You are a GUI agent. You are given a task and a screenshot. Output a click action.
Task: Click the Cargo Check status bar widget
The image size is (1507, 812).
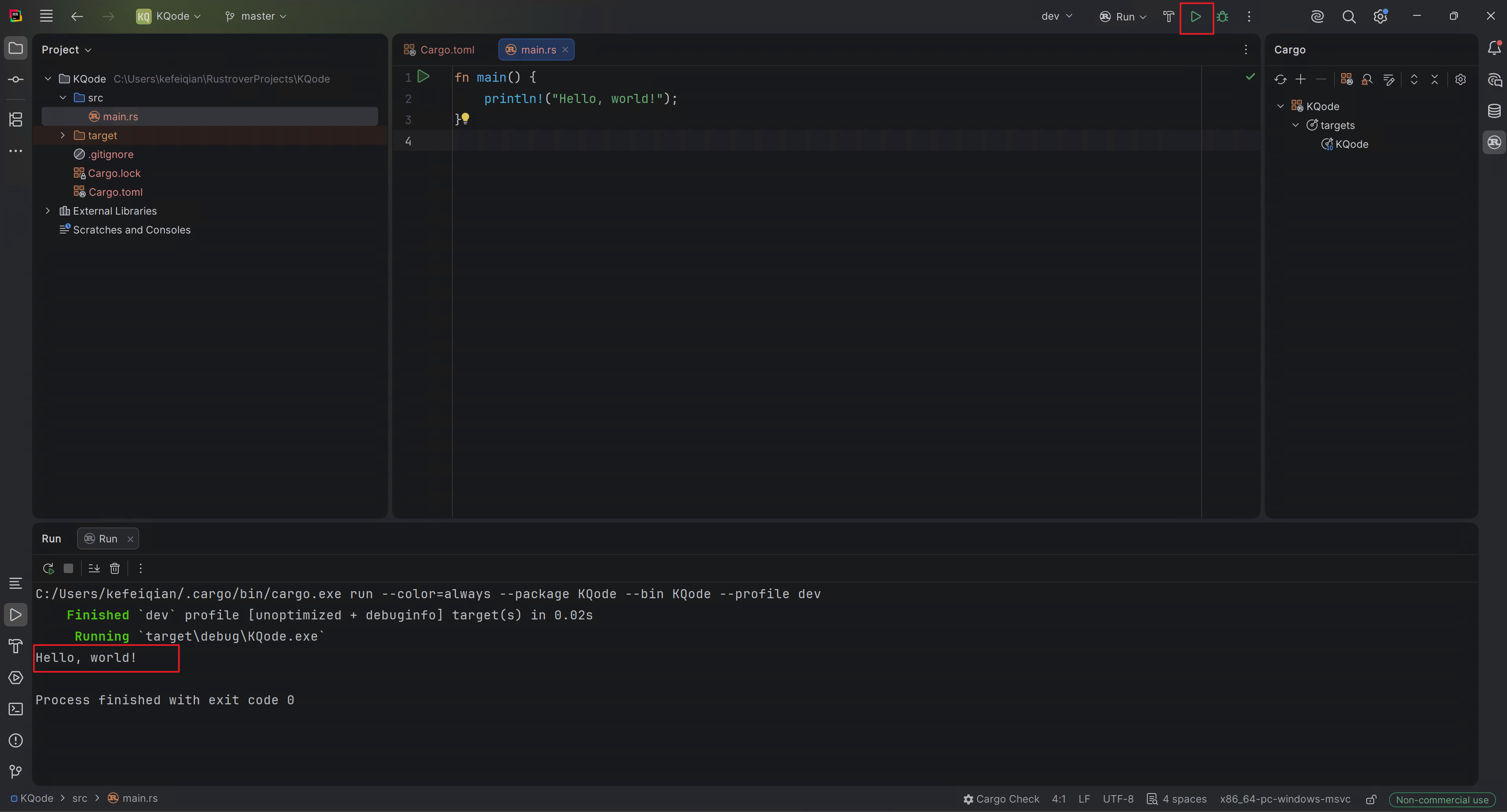1001,799
